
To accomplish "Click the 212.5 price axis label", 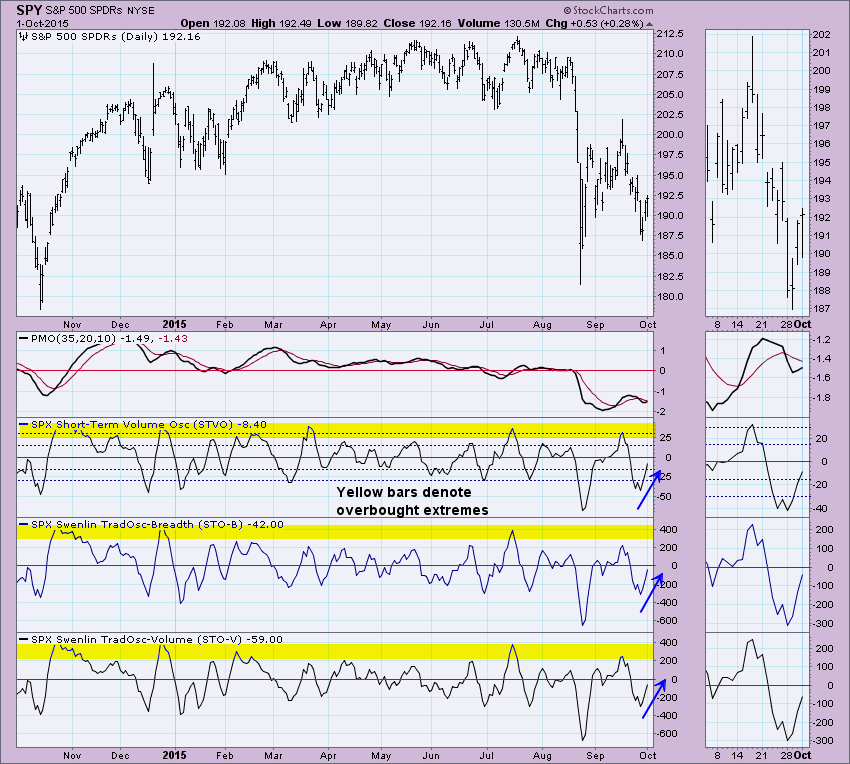I will (670, 34).
